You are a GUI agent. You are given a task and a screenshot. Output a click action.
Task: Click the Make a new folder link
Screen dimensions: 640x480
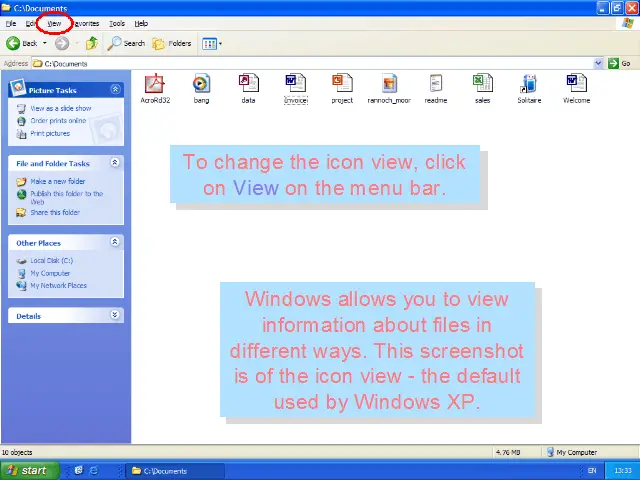[x=57, y=181]
